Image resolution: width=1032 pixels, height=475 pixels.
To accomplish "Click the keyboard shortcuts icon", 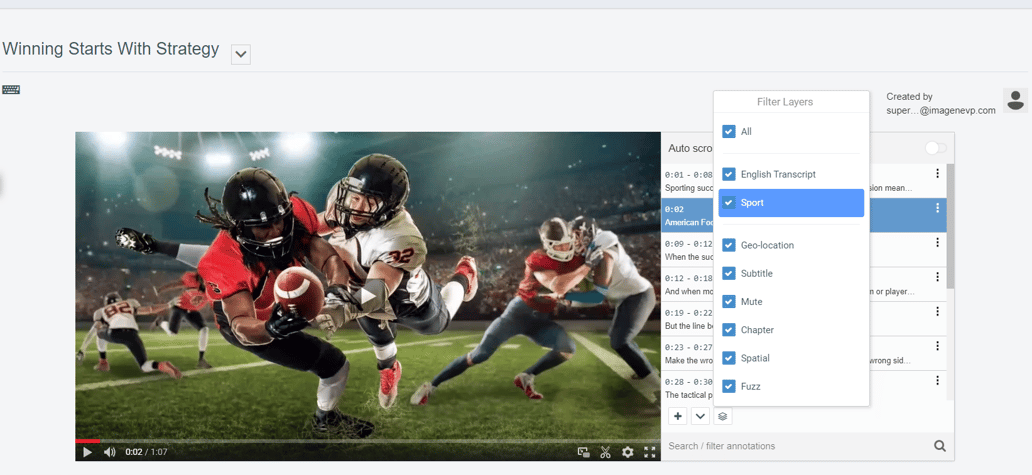I will (11, 89).
